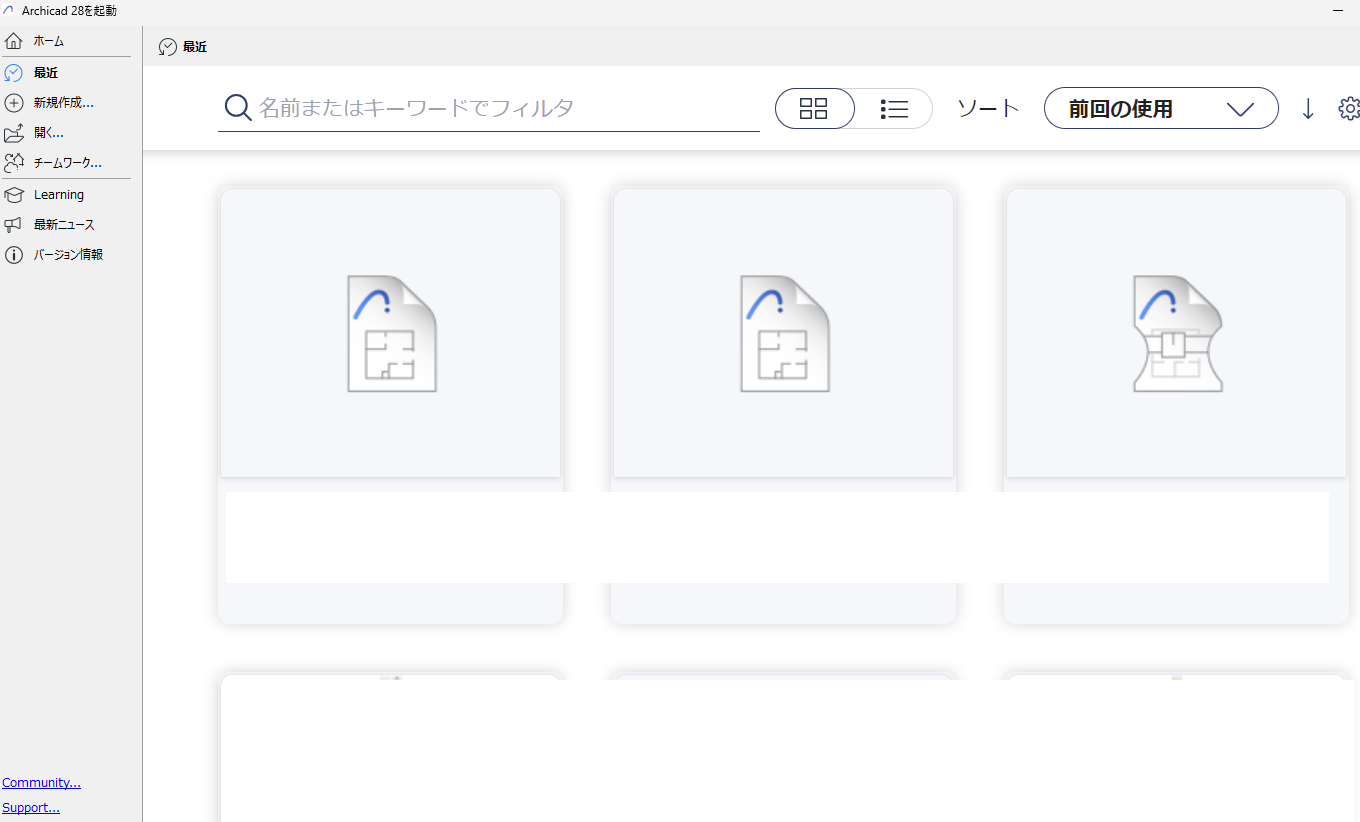Image resolution: width=1360 pixels, height=822 pixels.
Task: Click the clock icon beside the sidebar 最近
Action: [14, 73]
